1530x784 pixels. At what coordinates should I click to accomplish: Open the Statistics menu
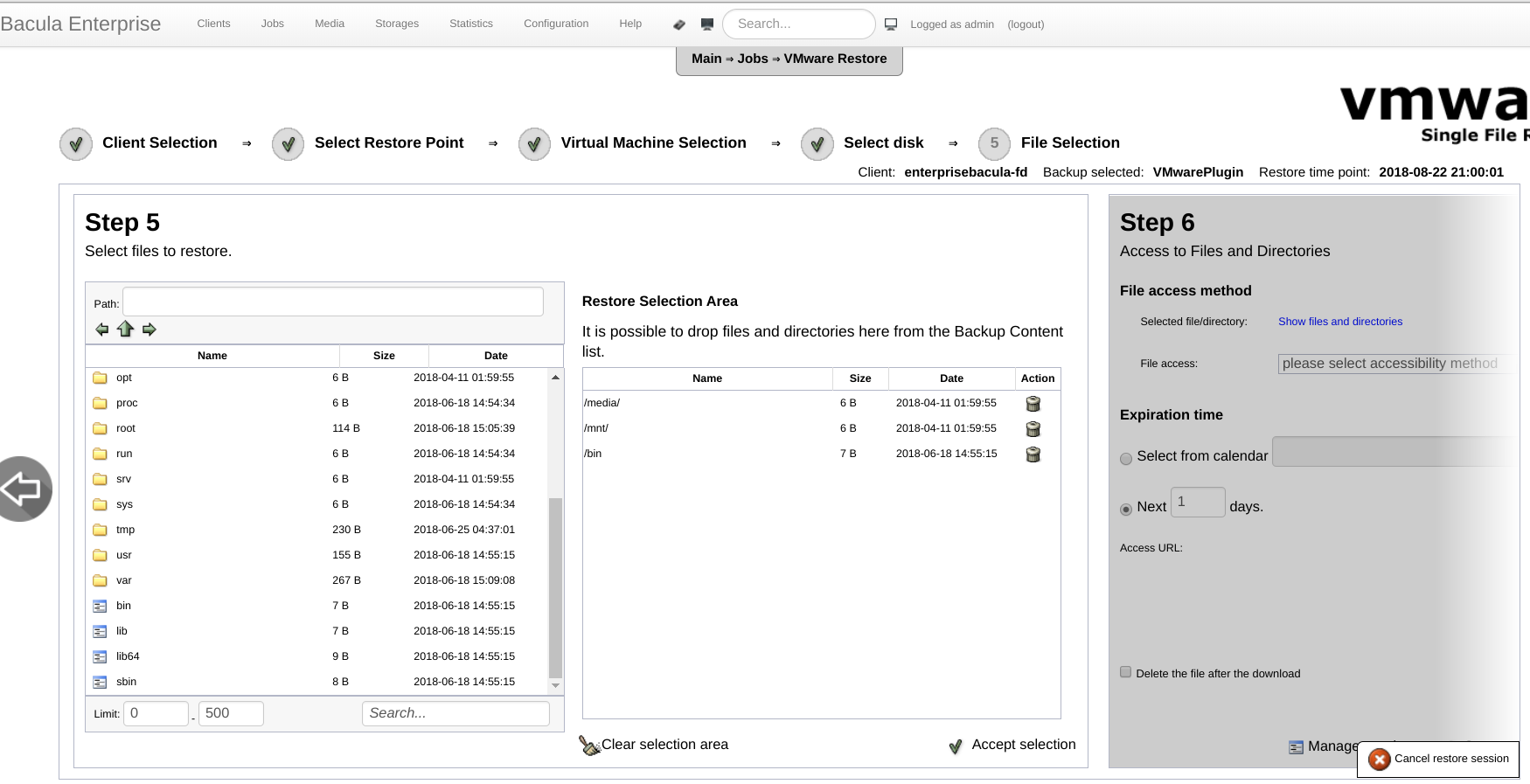click(x=471, y=24)
